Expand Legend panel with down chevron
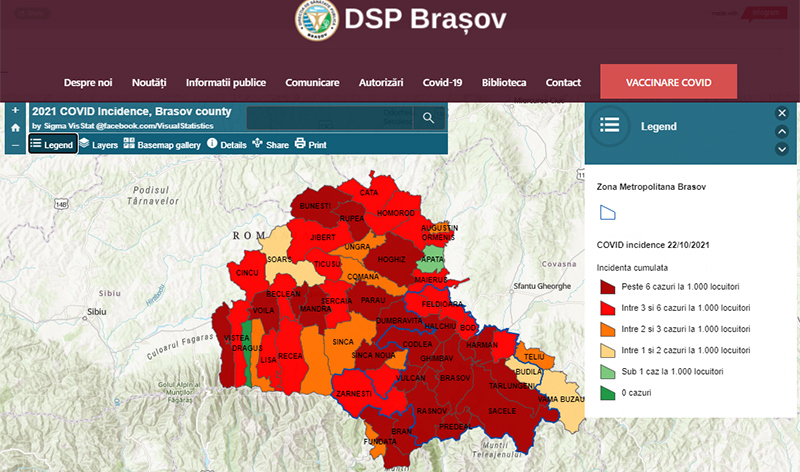 click(782, 149)
